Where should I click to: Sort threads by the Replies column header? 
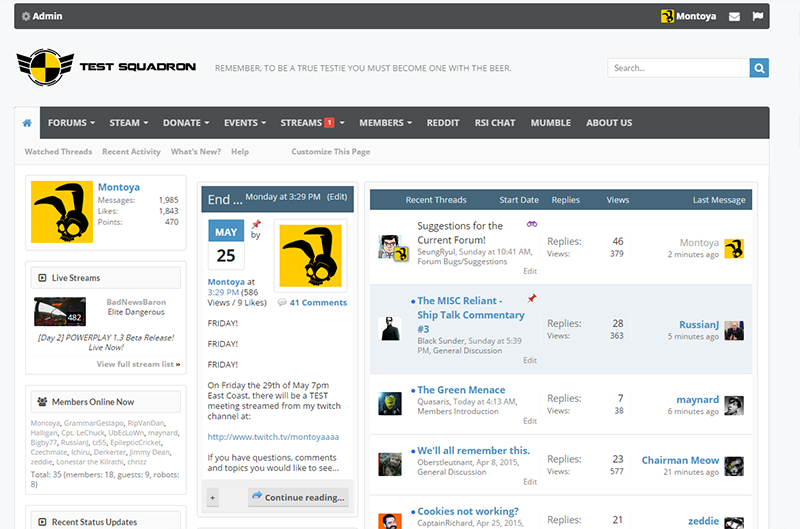pyautogui.click(x=565, y=200)
